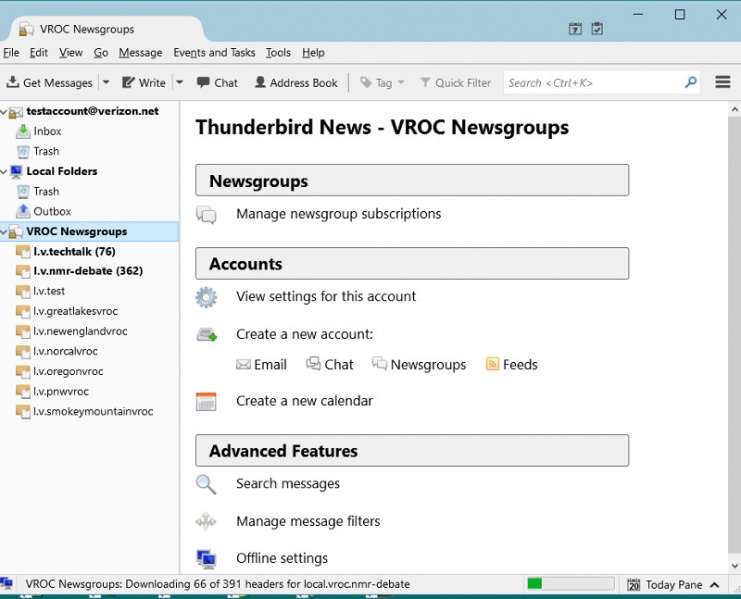Open the Tag dropdown arrow

click(x=401, y=82)
